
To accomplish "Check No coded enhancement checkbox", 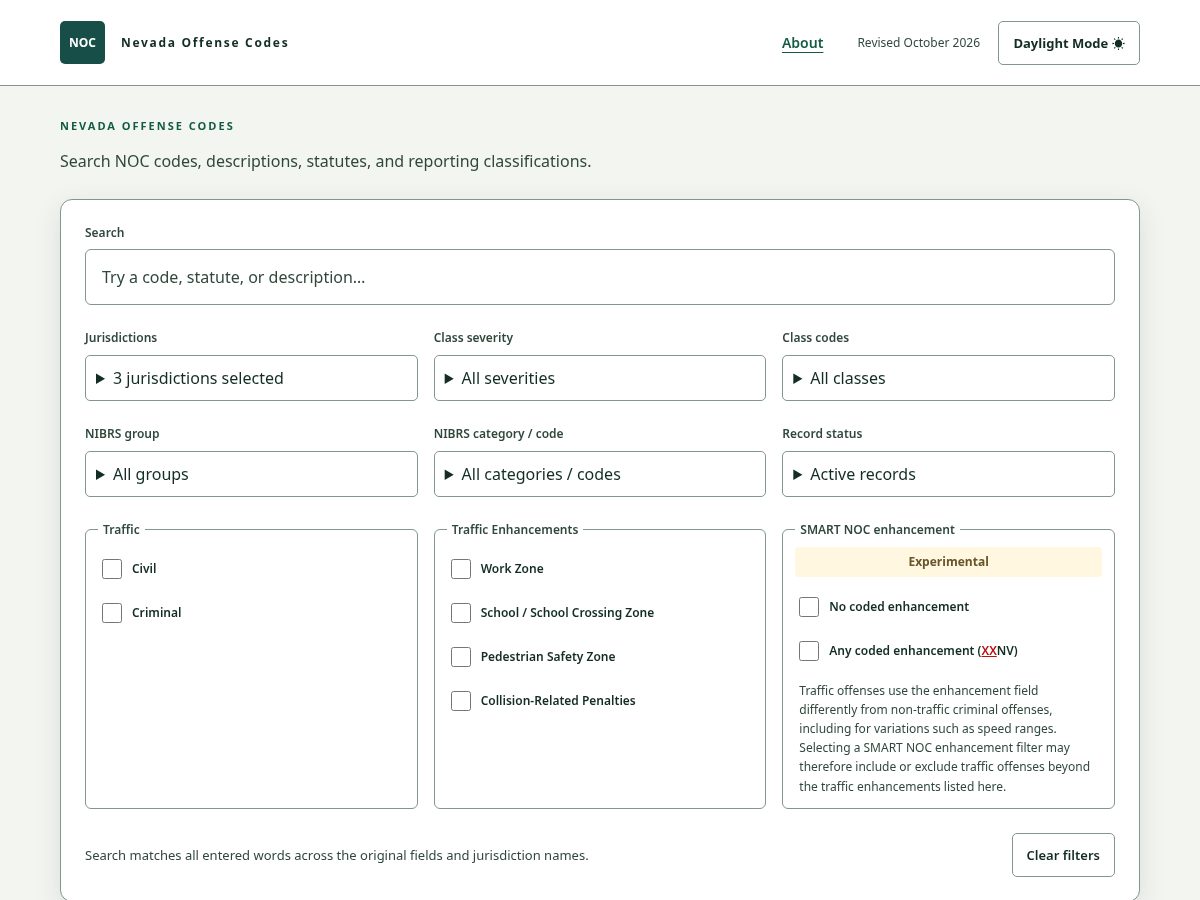I will tap(809, 607).
